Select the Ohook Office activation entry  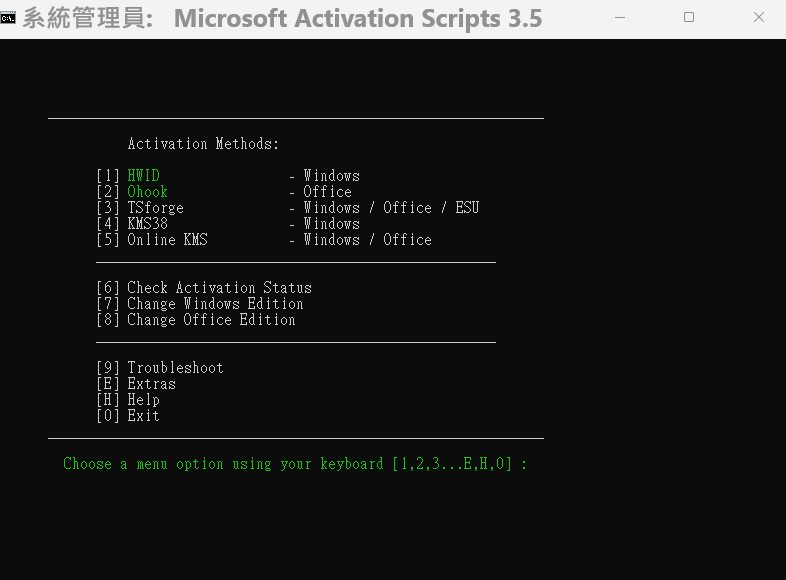click(147, 192)
